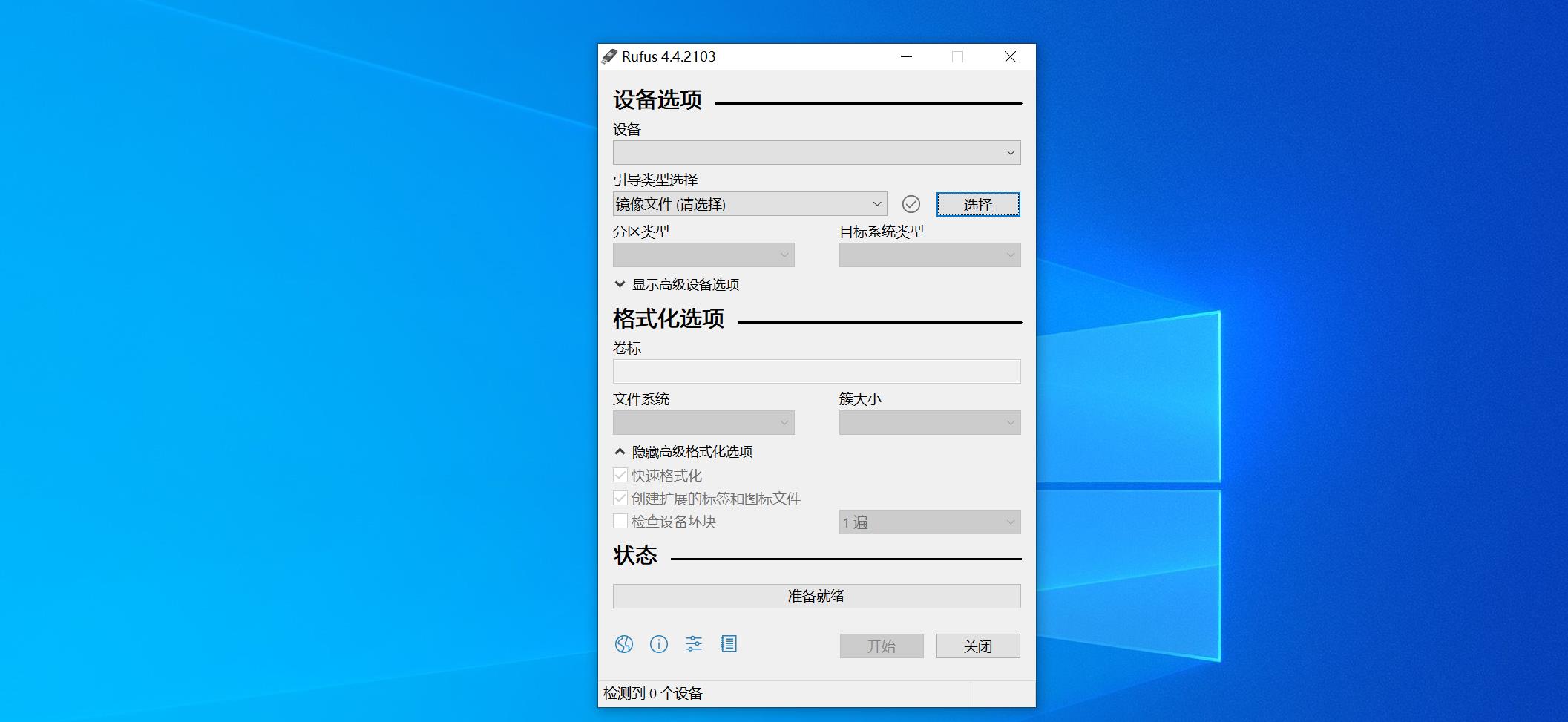Toggle the 快速格式化 checkbox
1568x722 pixels.
click(x=620, y=475)
